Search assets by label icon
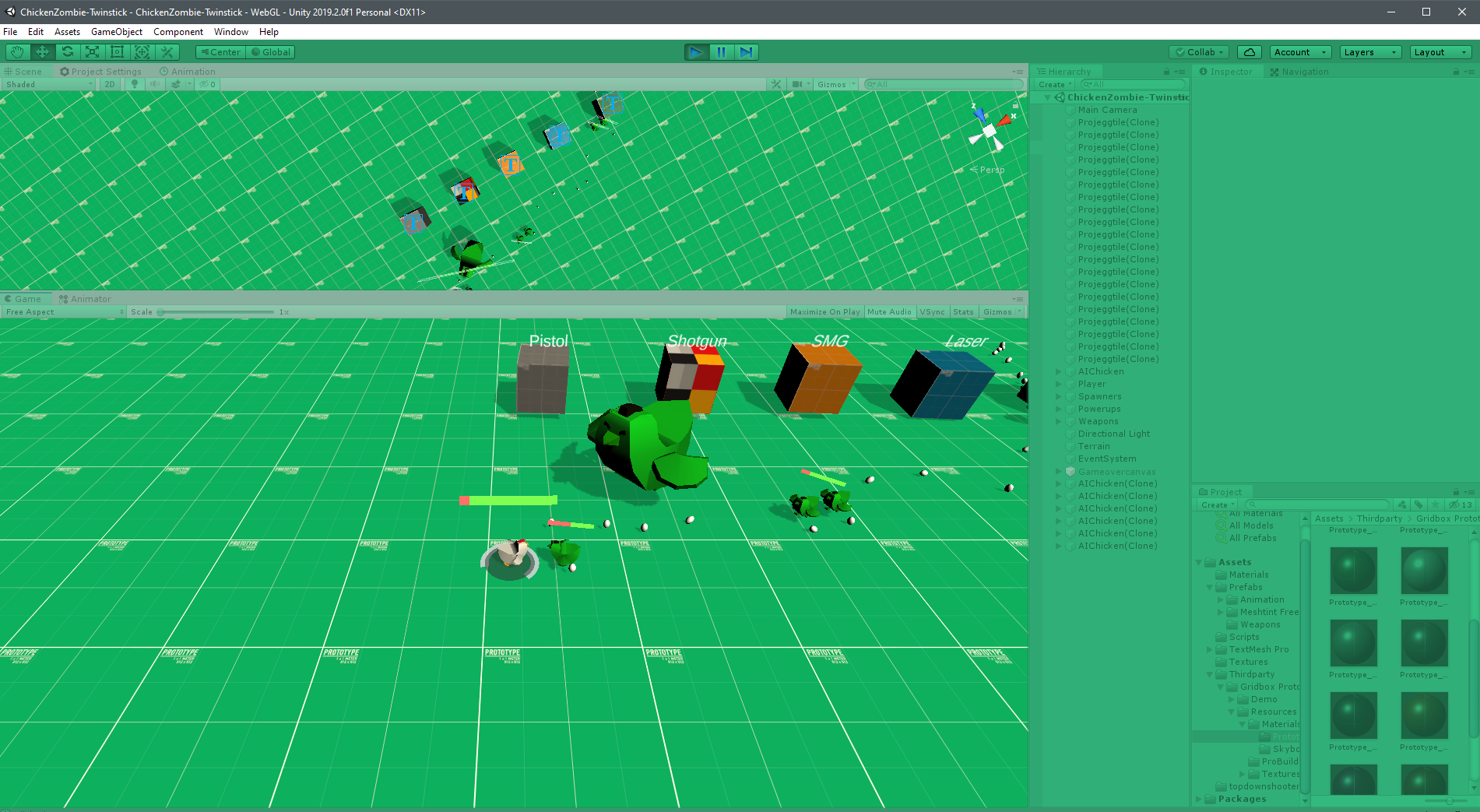 1418,504
